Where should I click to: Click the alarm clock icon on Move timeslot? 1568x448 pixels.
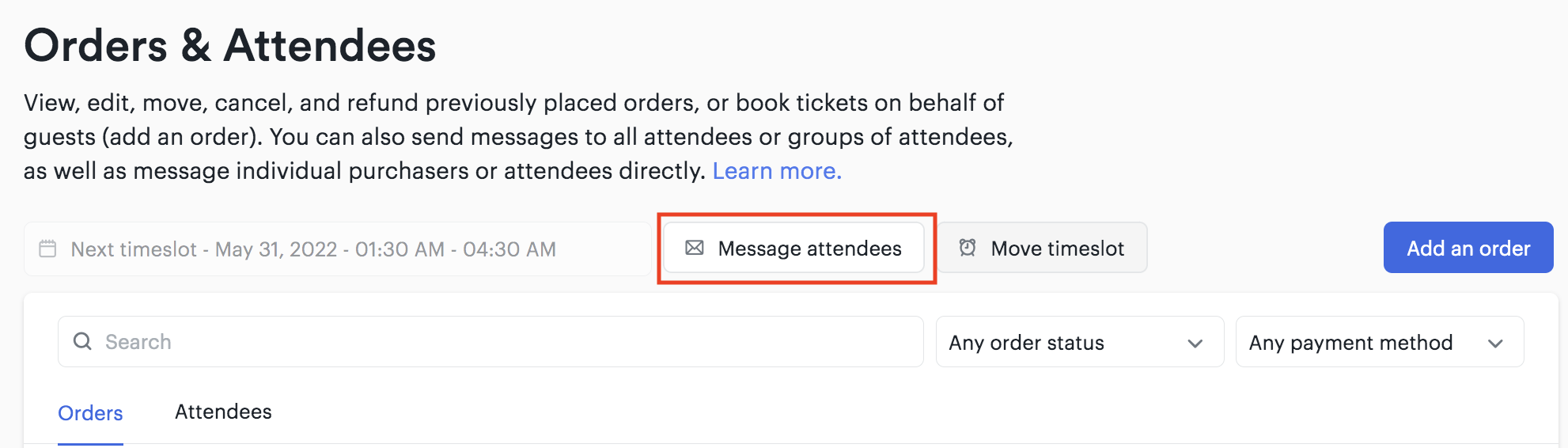point(968,248)
